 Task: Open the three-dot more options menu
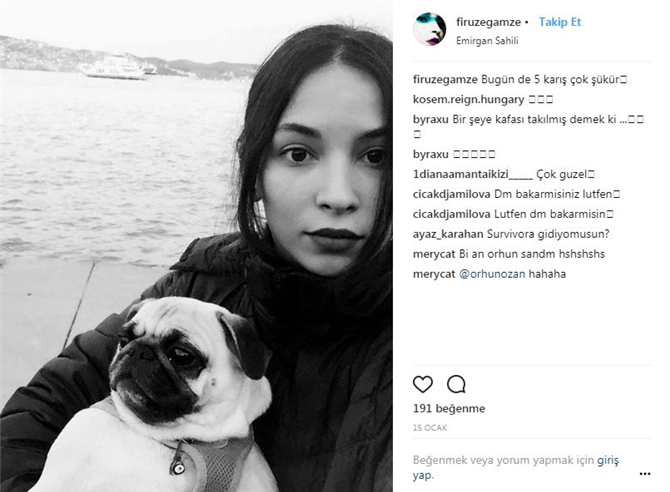(645, 474)
